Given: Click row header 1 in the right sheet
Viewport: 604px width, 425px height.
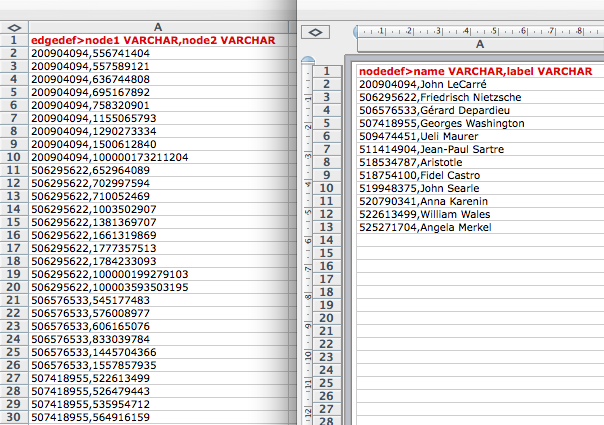Looking at the screenshot, I should (x=327, y=71).
